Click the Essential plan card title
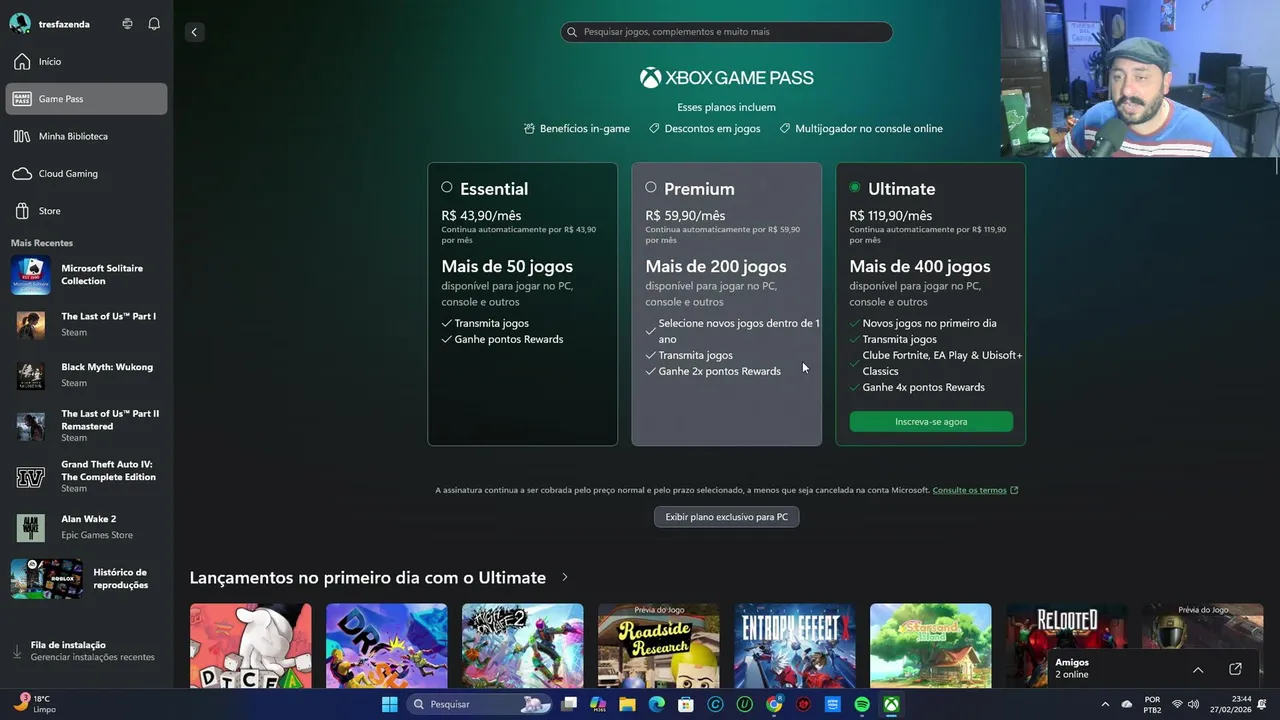 tap(494, 189)
